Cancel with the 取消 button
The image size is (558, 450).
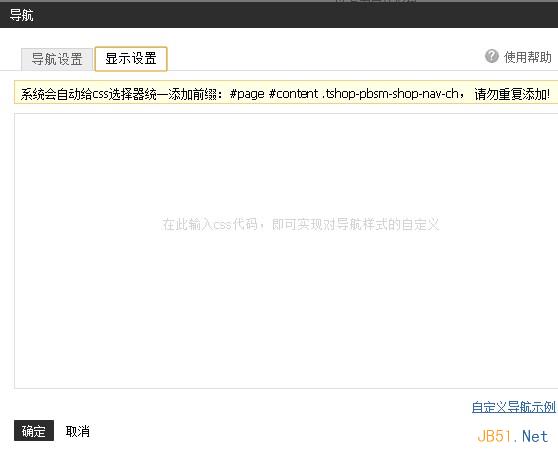click(78, 431)
